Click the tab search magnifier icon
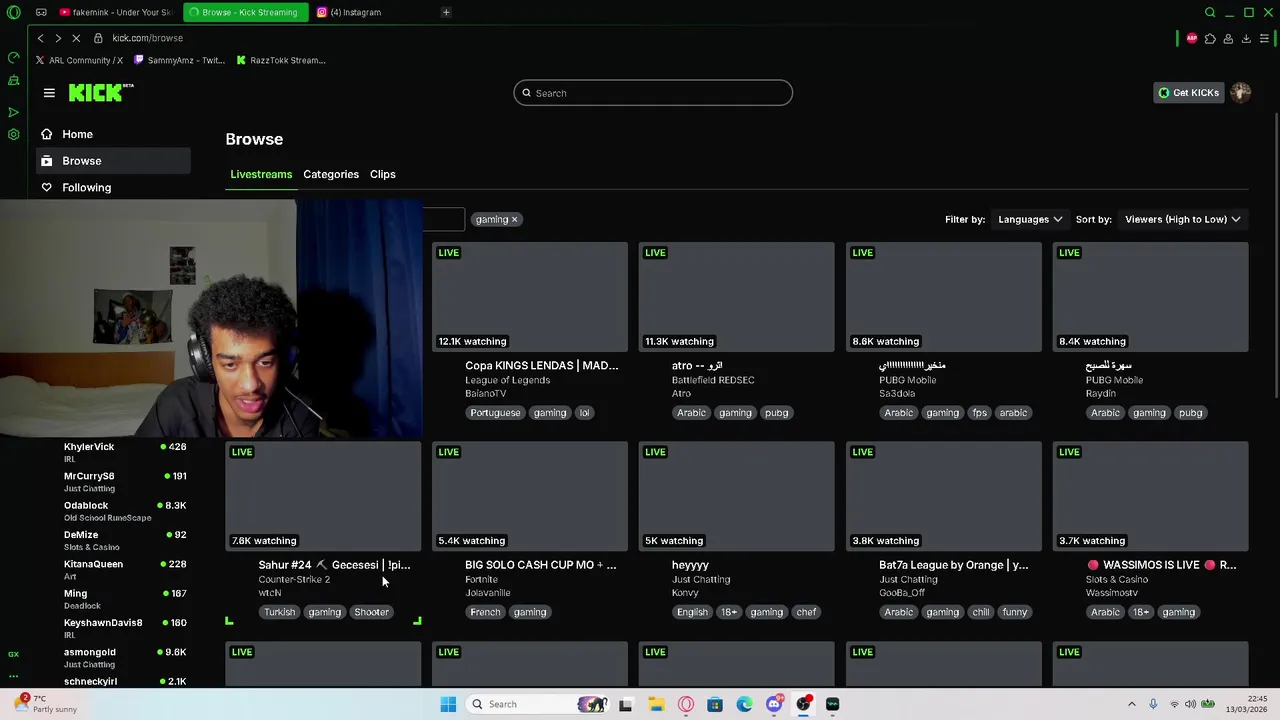 [x=1210, y=12]
